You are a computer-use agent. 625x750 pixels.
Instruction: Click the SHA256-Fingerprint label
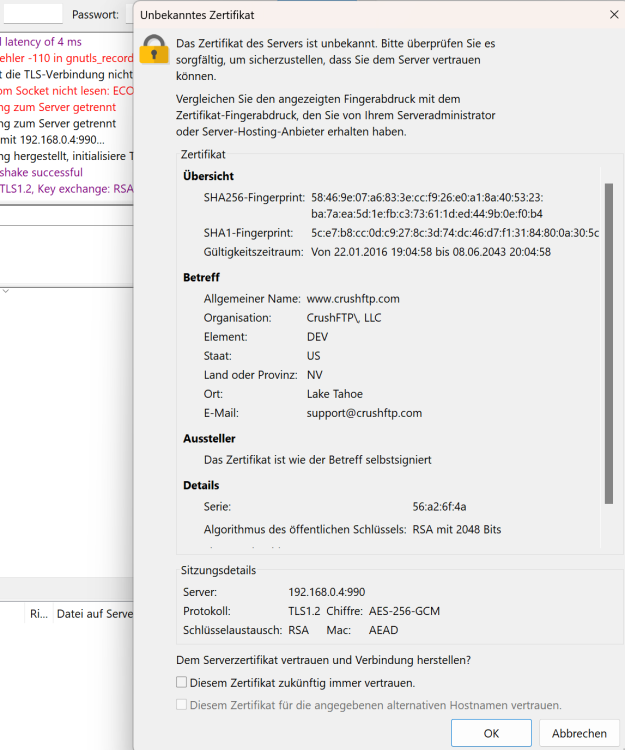254,197
